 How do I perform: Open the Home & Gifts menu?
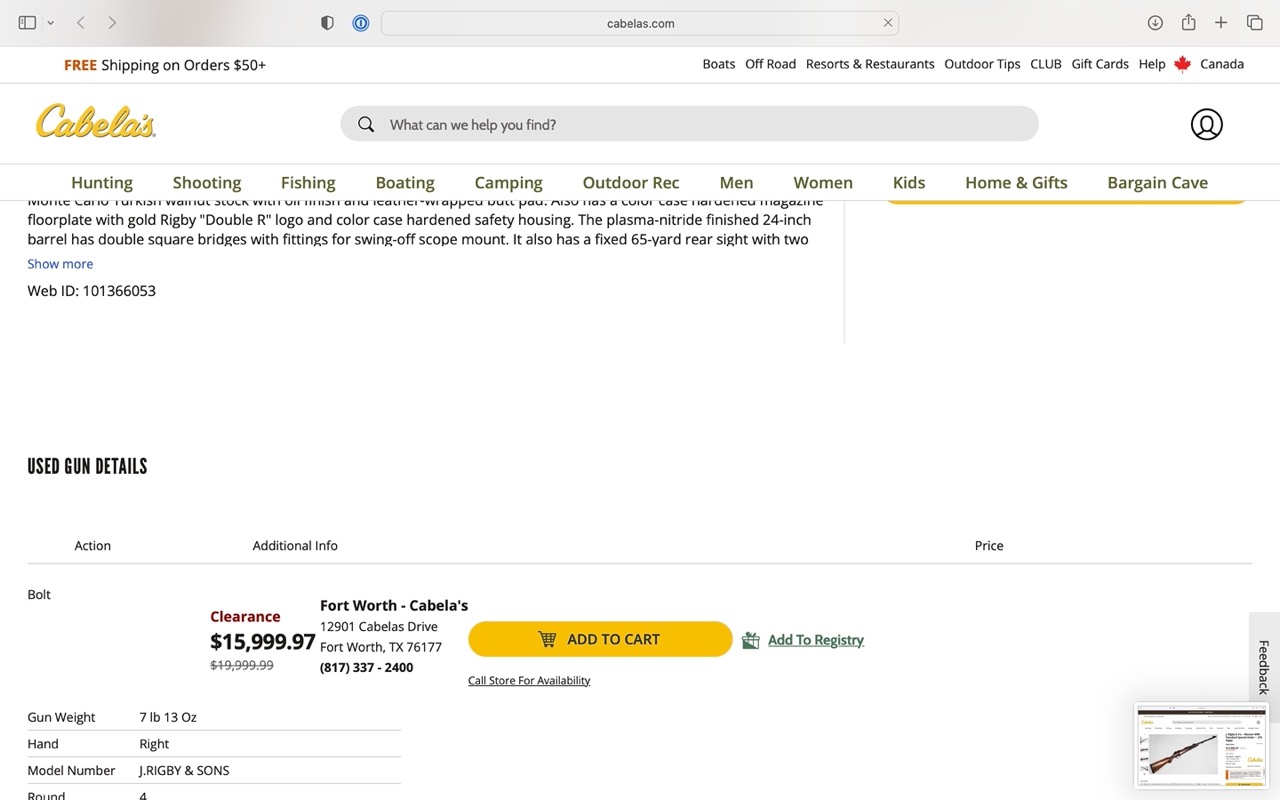pyautogui.click(x=1016, y=182)
